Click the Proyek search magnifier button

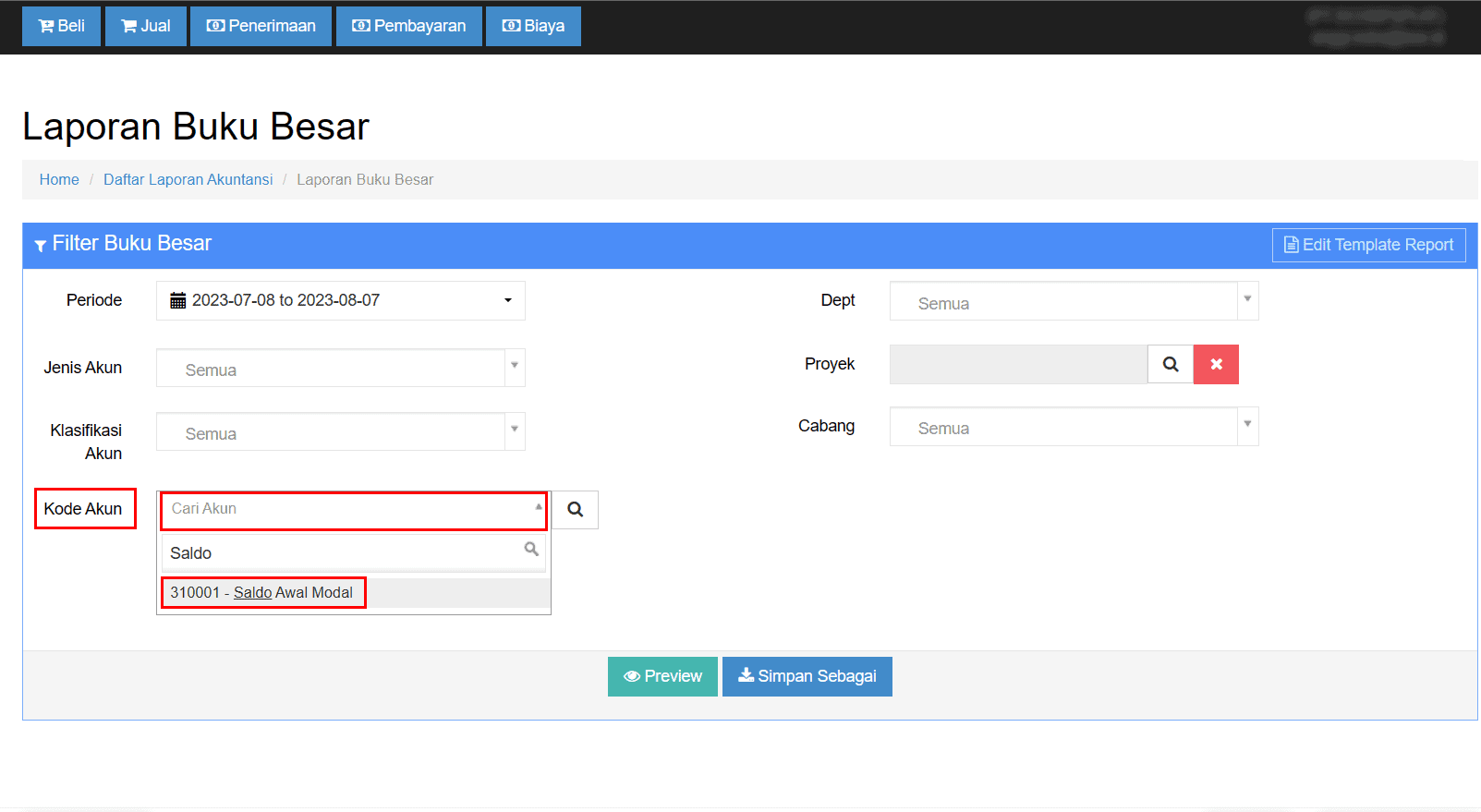click(1170, 364)
